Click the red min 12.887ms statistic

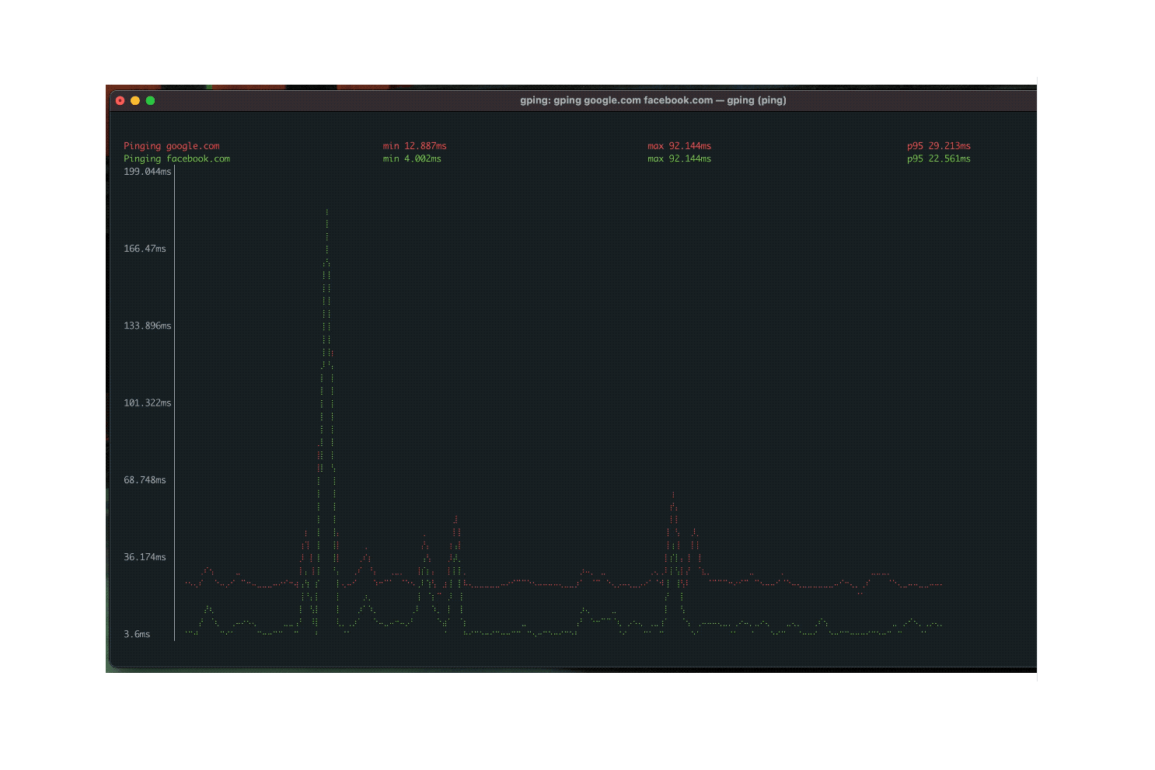[x=414, y=146]
